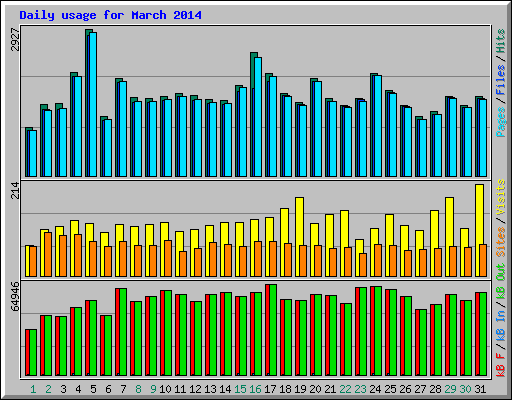Select the green kB bar for day 17
The width and height of the screenshot is (512, 400).
pos(273,330)
